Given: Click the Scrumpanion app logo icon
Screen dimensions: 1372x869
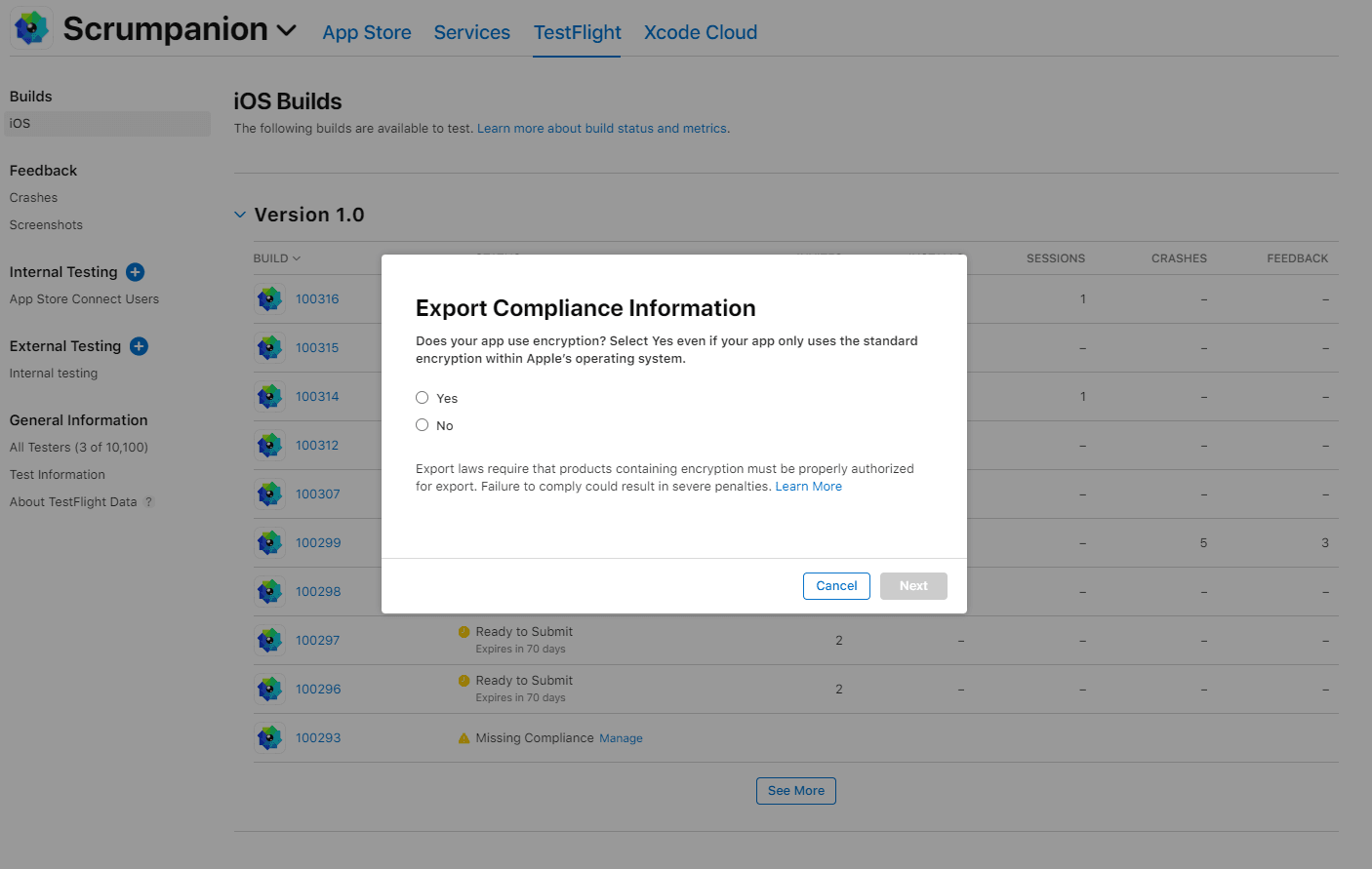Looking at the screenshot, I should coord(31,28).
